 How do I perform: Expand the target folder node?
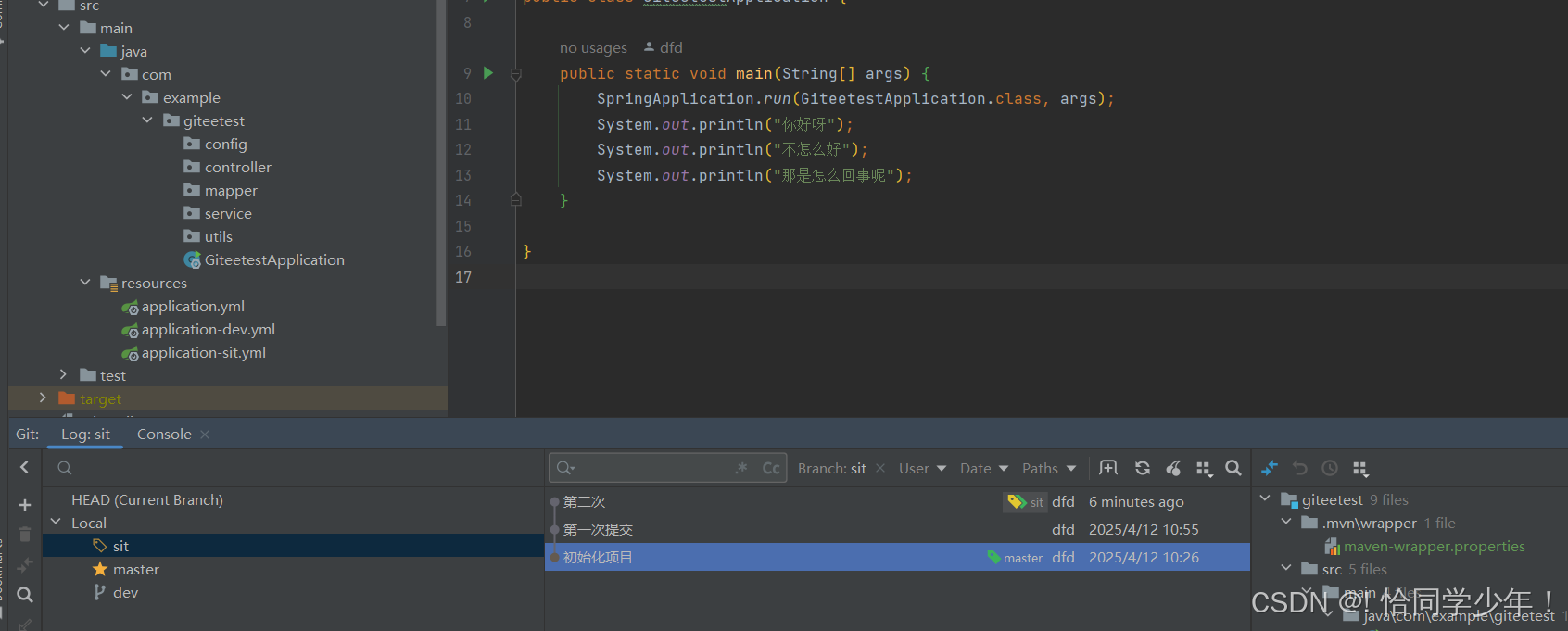(43, 398)
